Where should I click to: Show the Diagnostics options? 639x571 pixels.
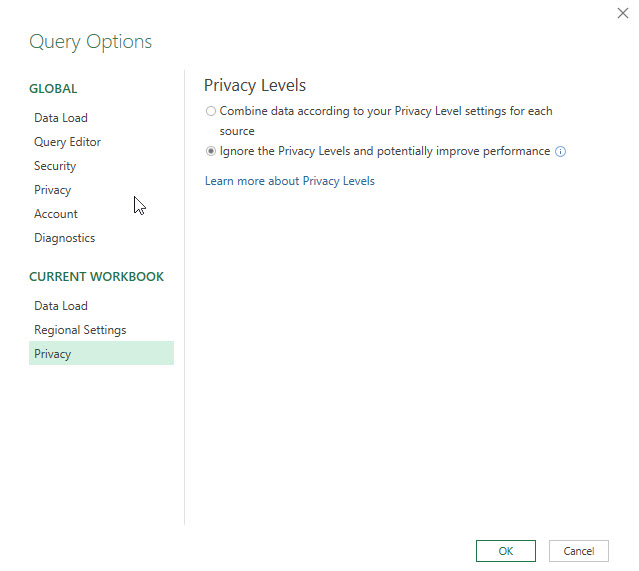point(64,238)
